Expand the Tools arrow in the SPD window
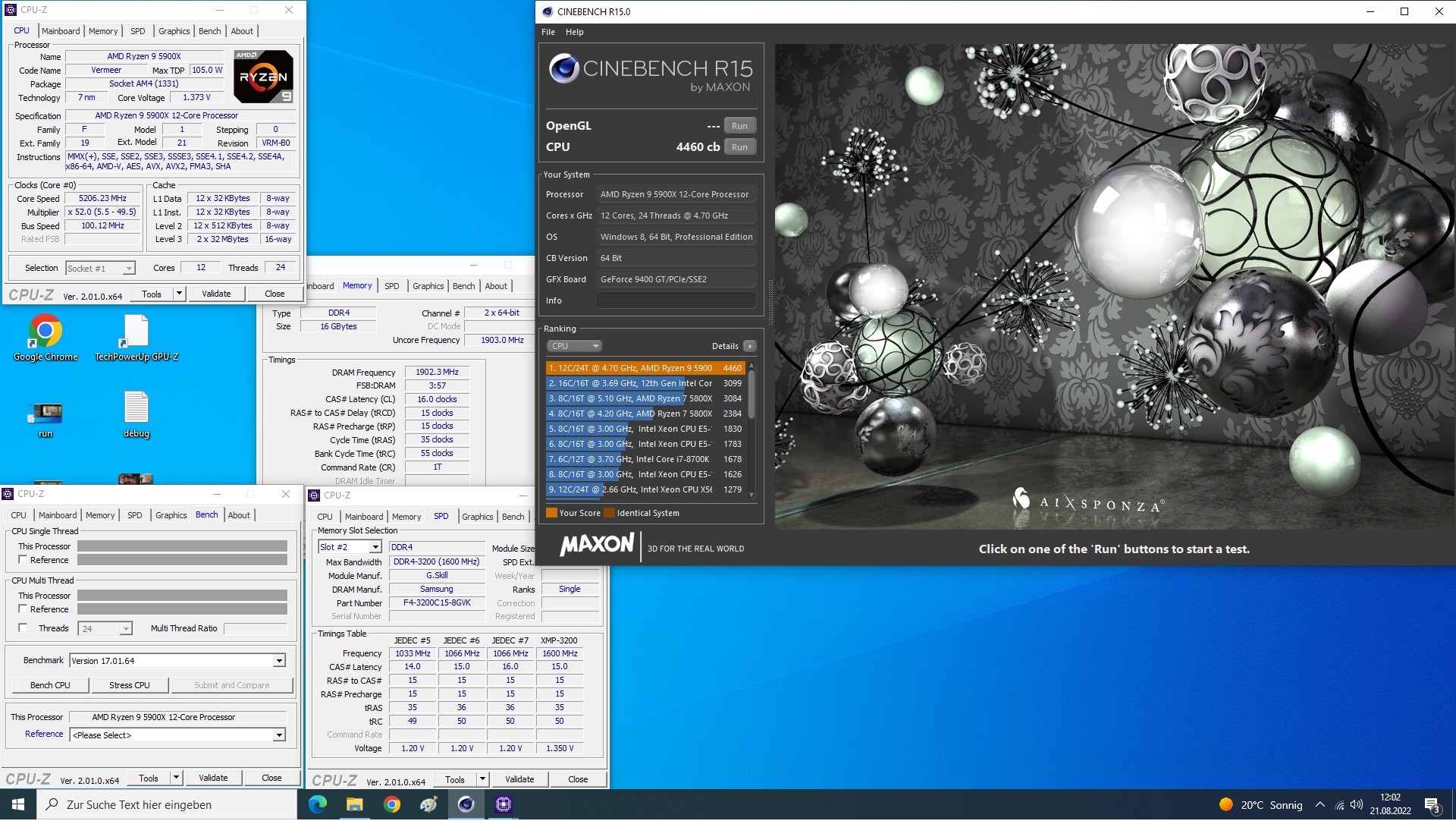Viewport: 1456px width, 821px height. [x=482, y=780]
